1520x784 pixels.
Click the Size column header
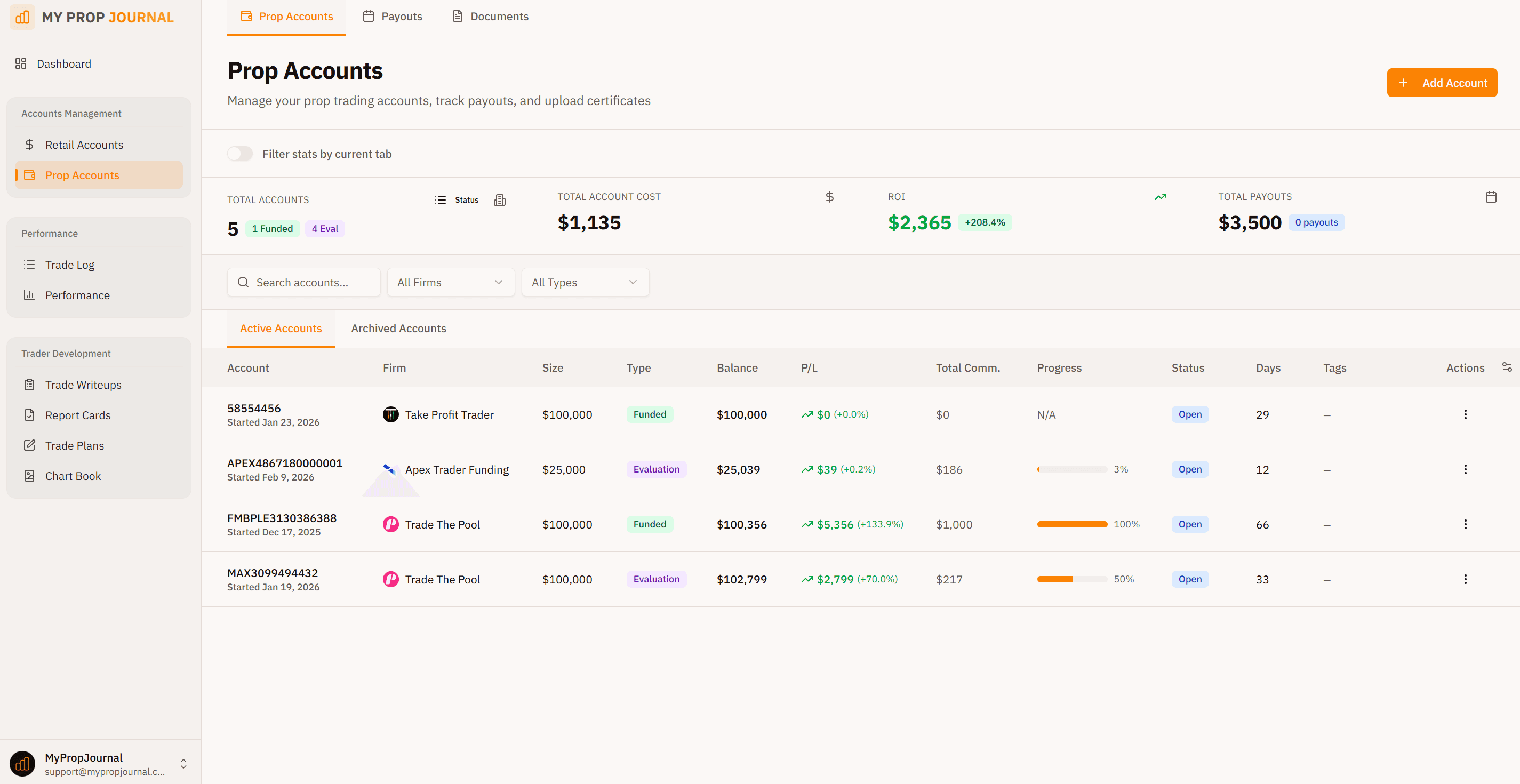coord(553,368)
